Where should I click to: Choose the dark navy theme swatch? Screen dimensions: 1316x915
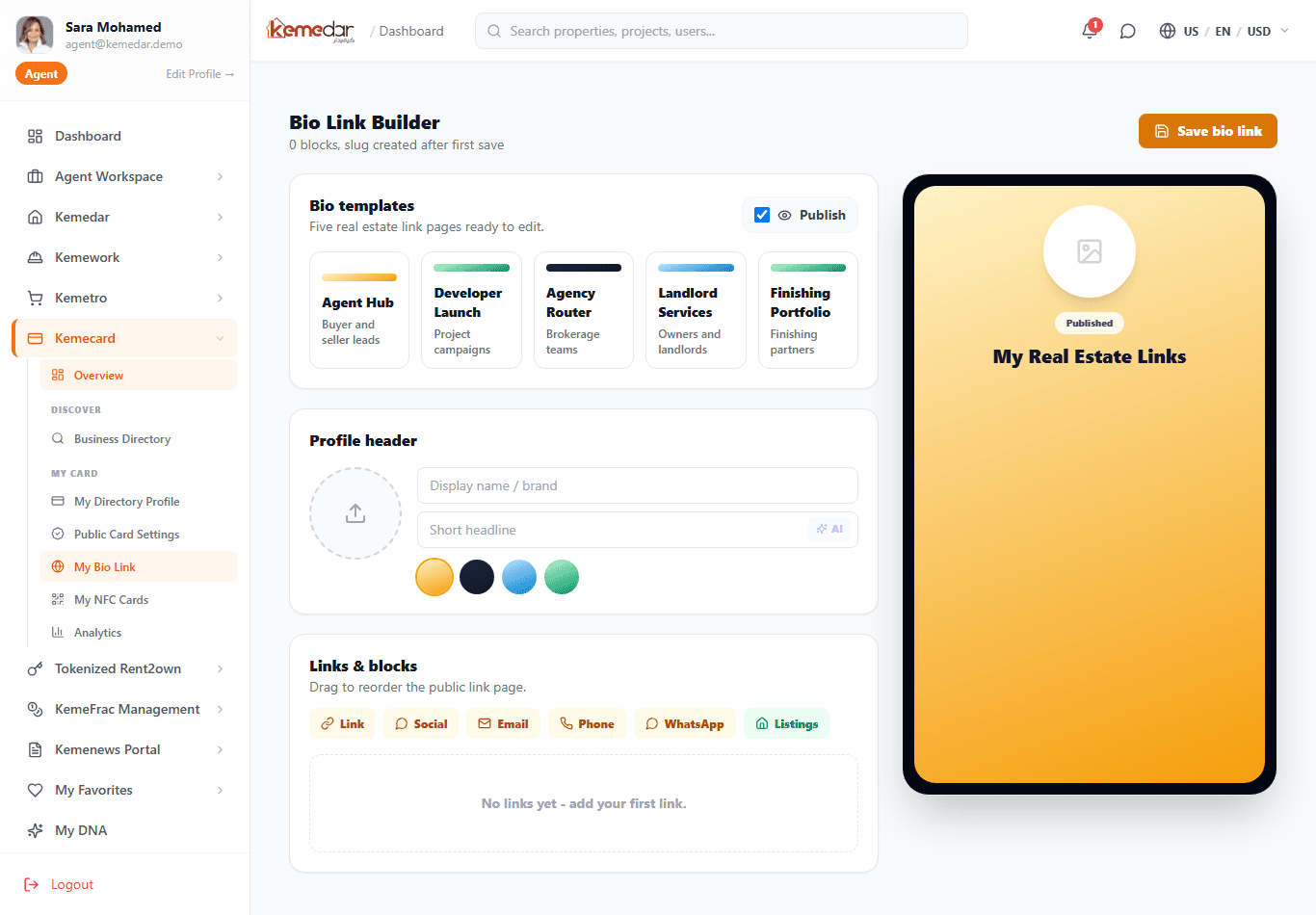(x=477, y=577)
